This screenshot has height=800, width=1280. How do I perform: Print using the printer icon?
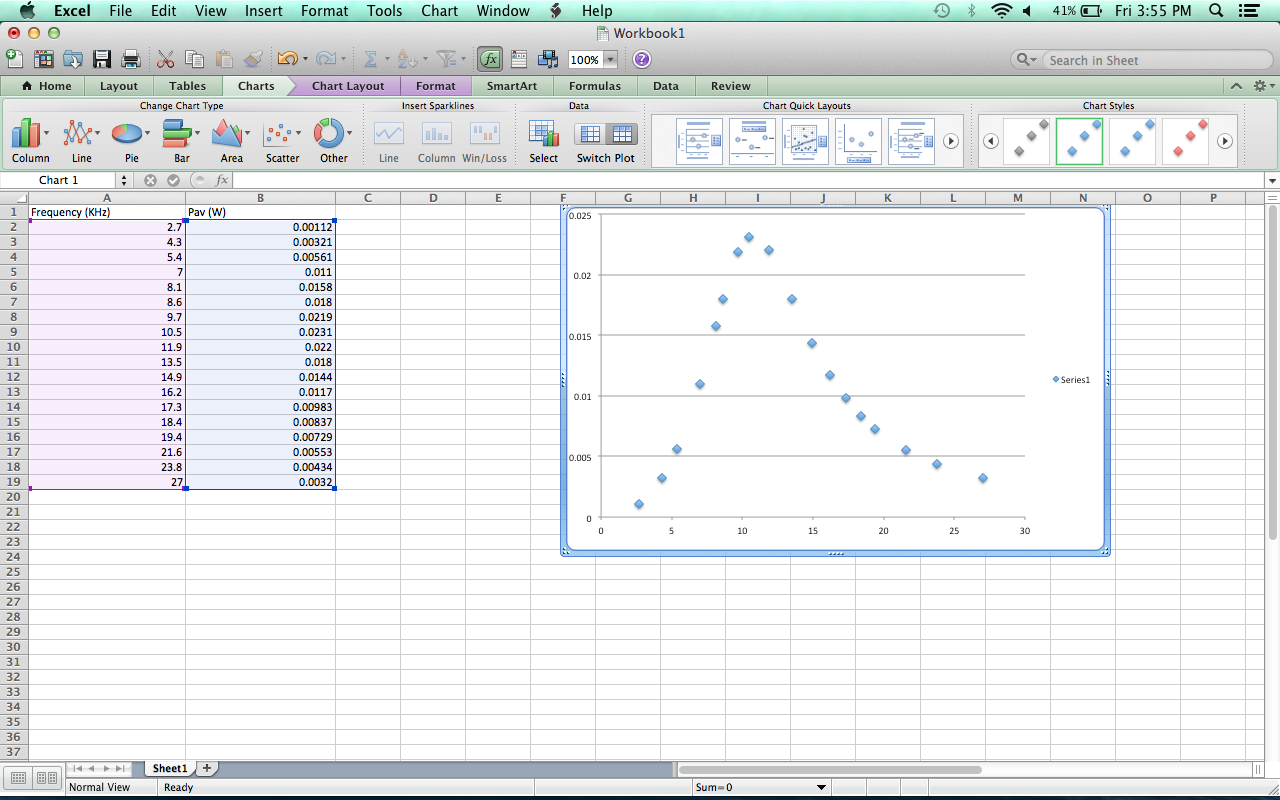click(130, 59)
